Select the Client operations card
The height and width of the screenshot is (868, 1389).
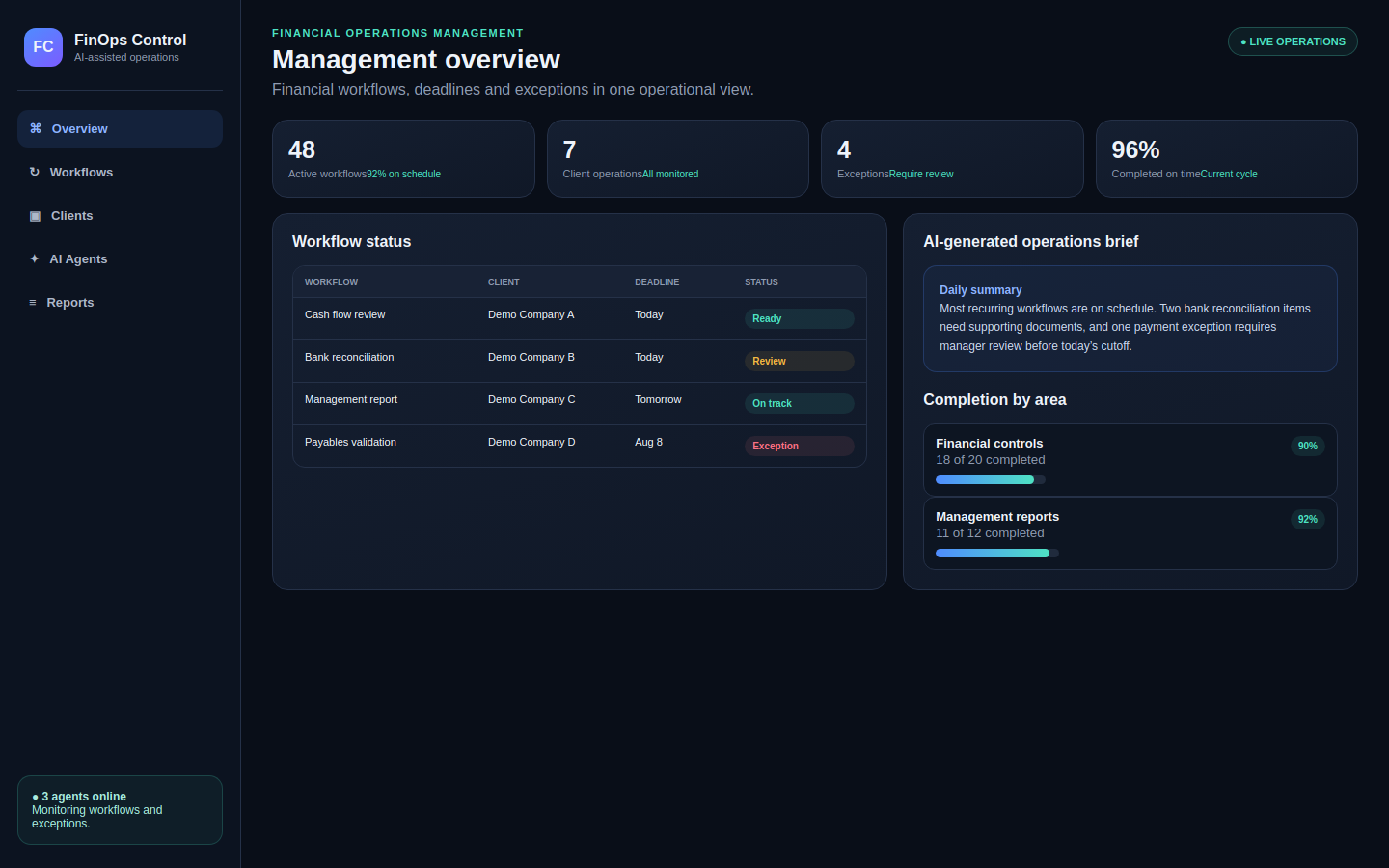coord(678,158)
